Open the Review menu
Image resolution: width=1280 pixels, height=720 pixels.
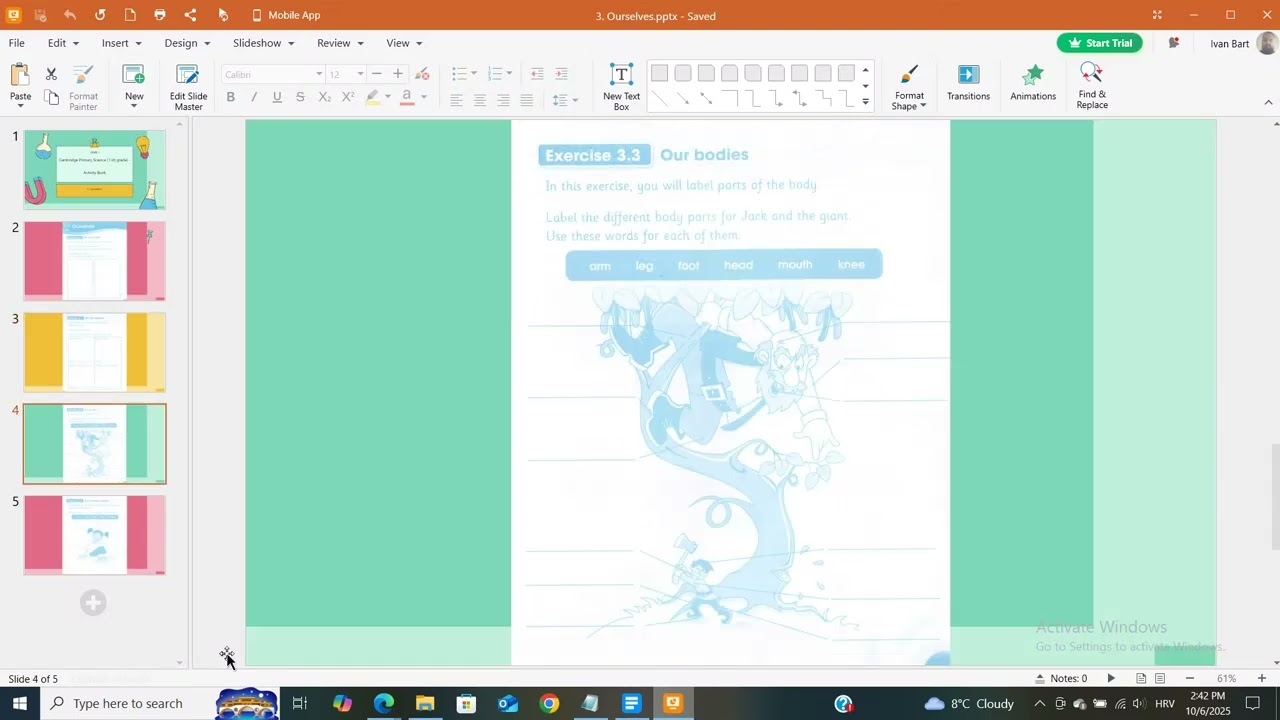coord(340,43)
